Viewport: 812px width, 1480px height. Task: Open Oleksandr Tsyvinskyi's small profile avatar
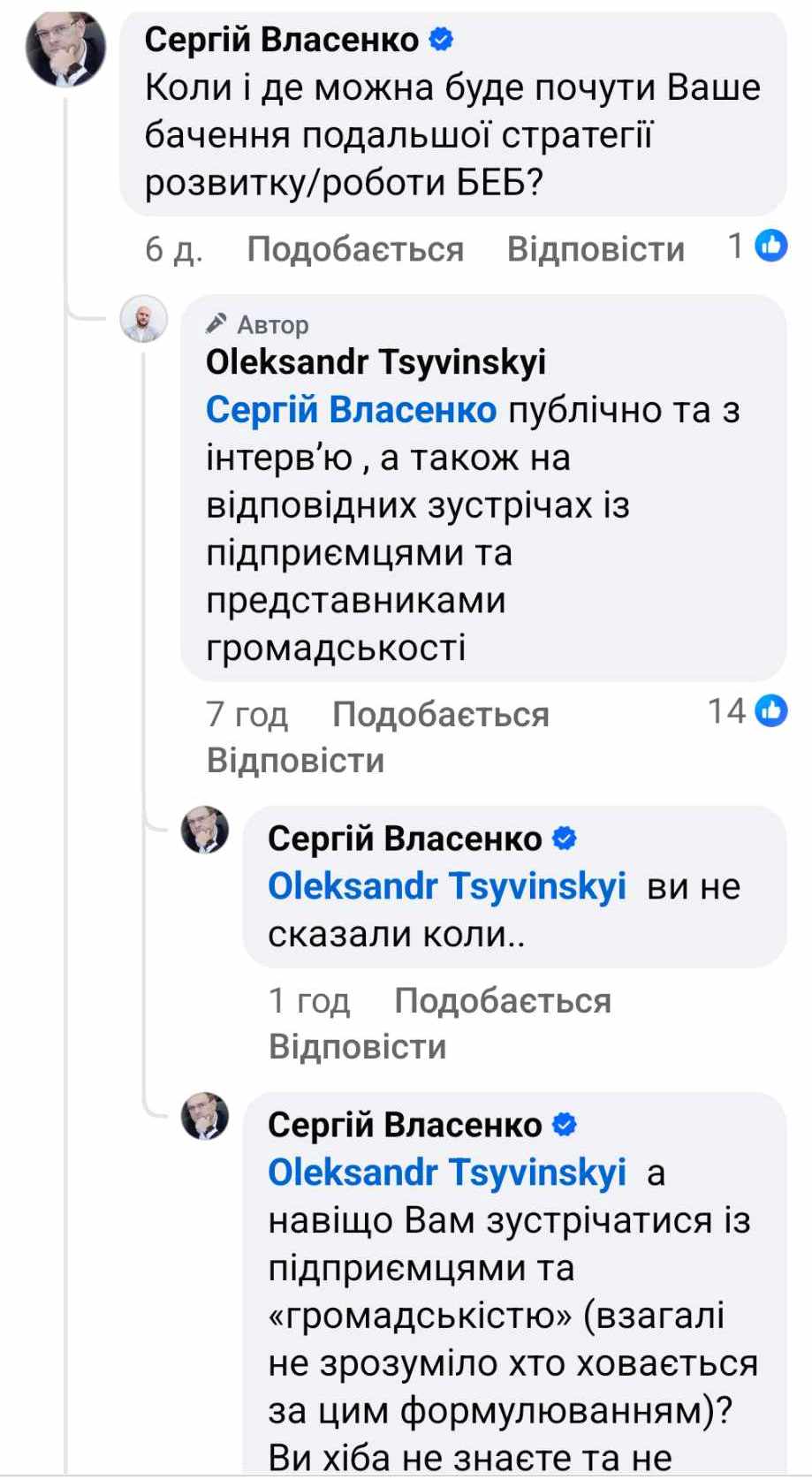click(144, 319)
